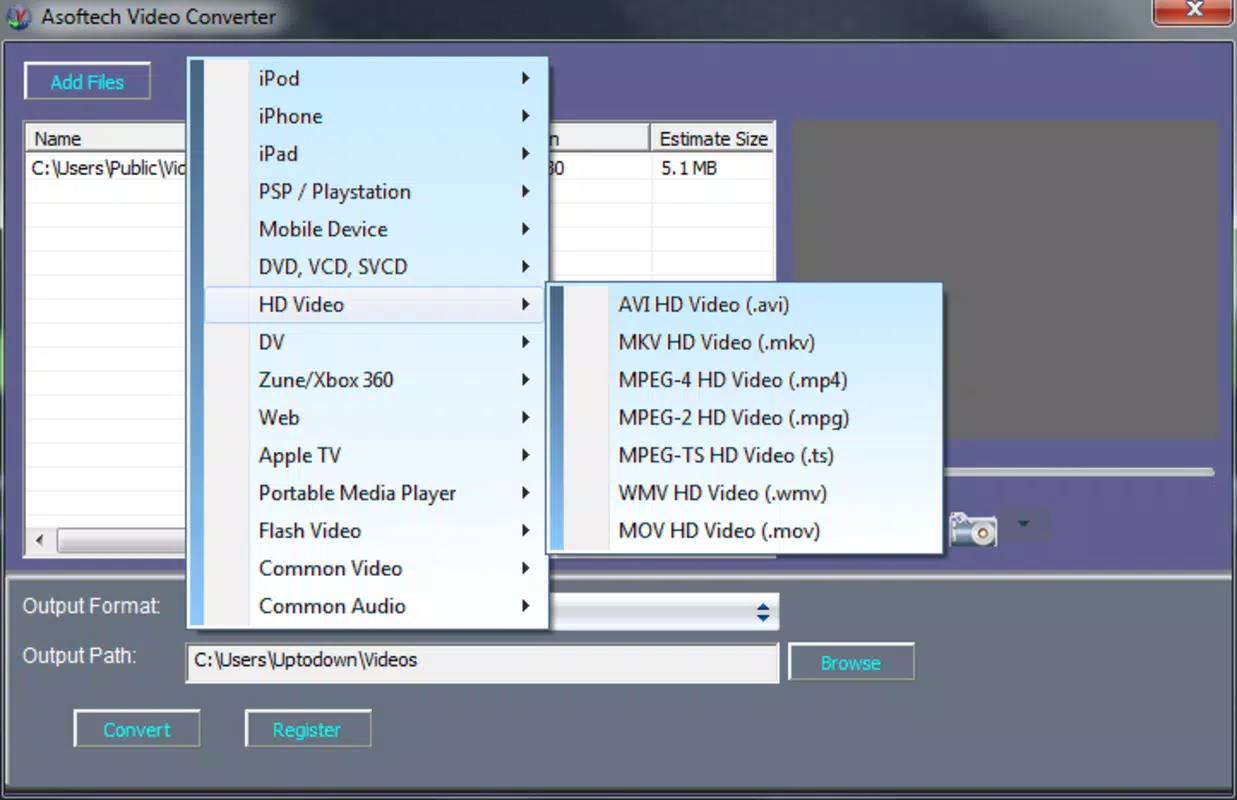The width and height of the screenshot is (1237, 800).
Task: Click the Asoftech app icon in title bar
Action: [17, 17]
